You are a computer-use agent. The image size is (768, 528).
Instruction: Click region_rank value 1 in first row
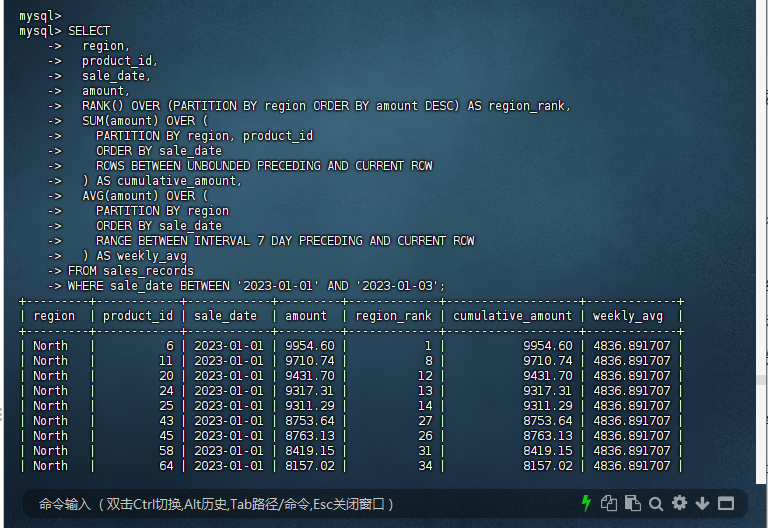tap(428, 346)
